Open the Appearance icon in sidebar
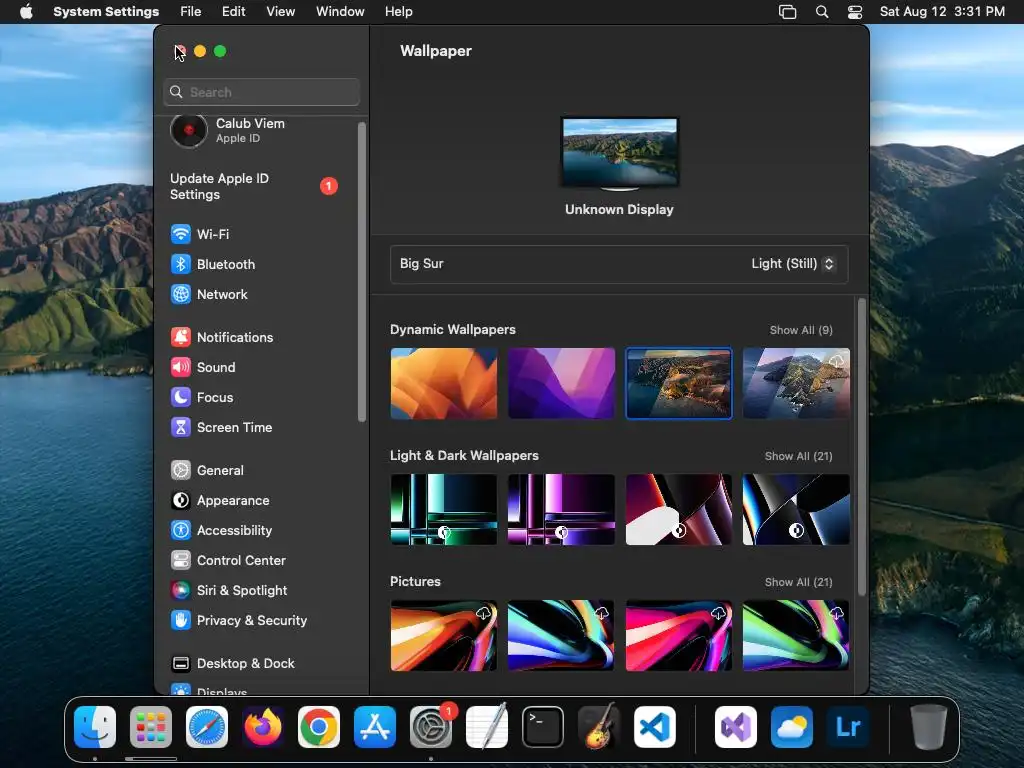This screenshot has width=1024, height=768. (x=180, y=500)
